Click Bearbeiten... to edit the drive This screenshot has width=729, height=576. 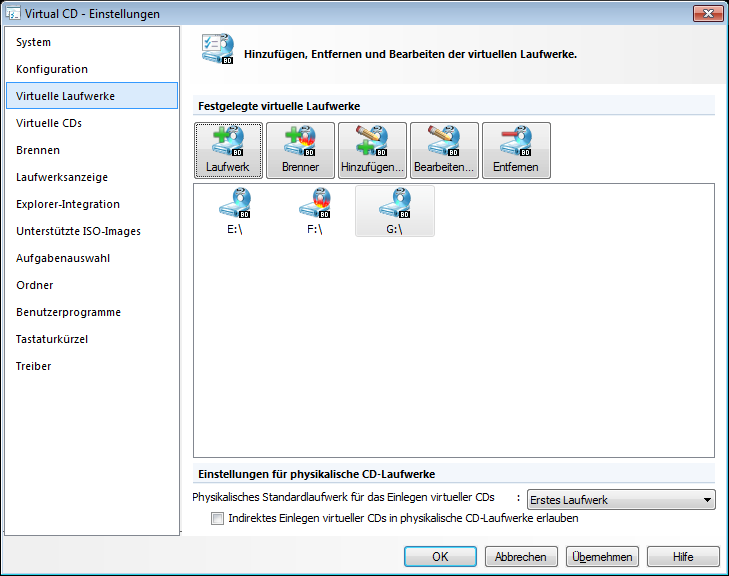[444, 150]
